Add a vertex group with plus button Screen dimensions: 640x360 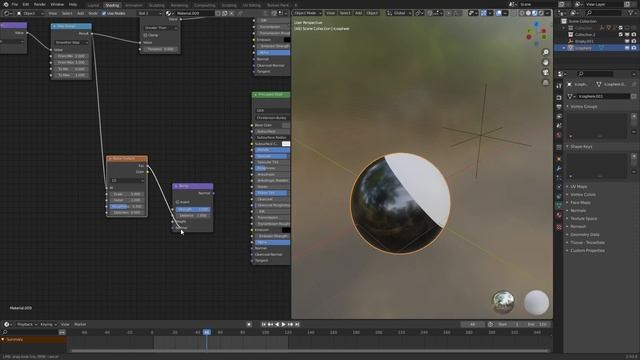point(634,116)
